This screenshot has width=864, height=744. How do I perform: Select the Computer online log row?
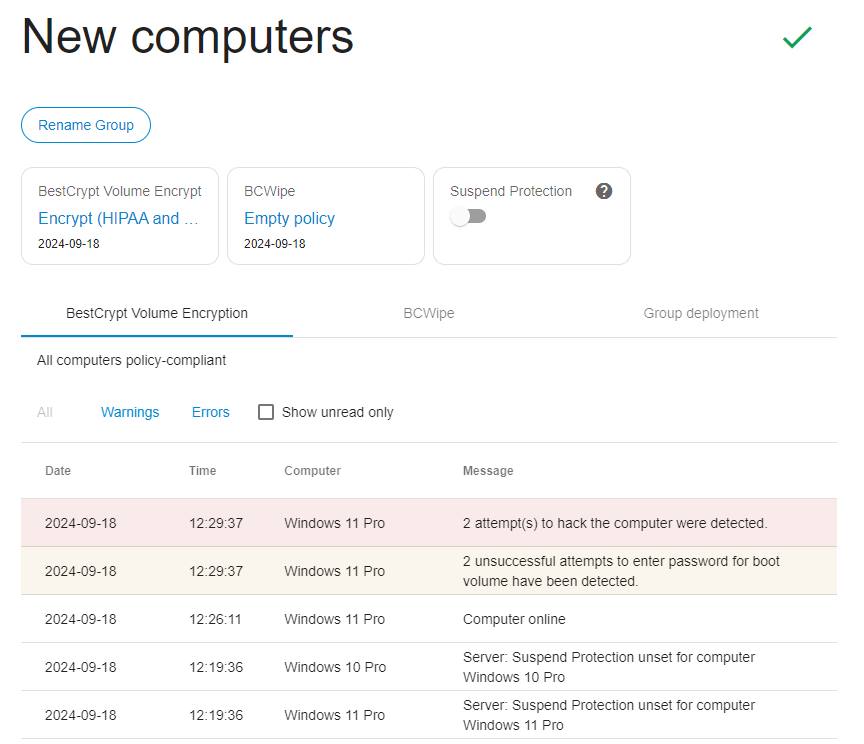pos(429,619)
